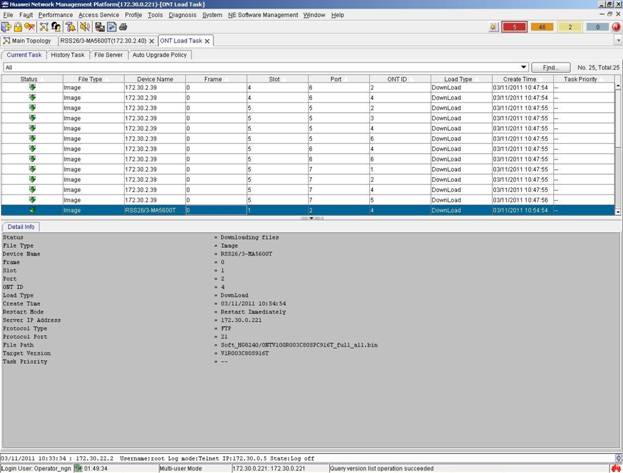Click the orange major alarm counter
This screenshot has width=623, height=473.
tap(542, 27)
